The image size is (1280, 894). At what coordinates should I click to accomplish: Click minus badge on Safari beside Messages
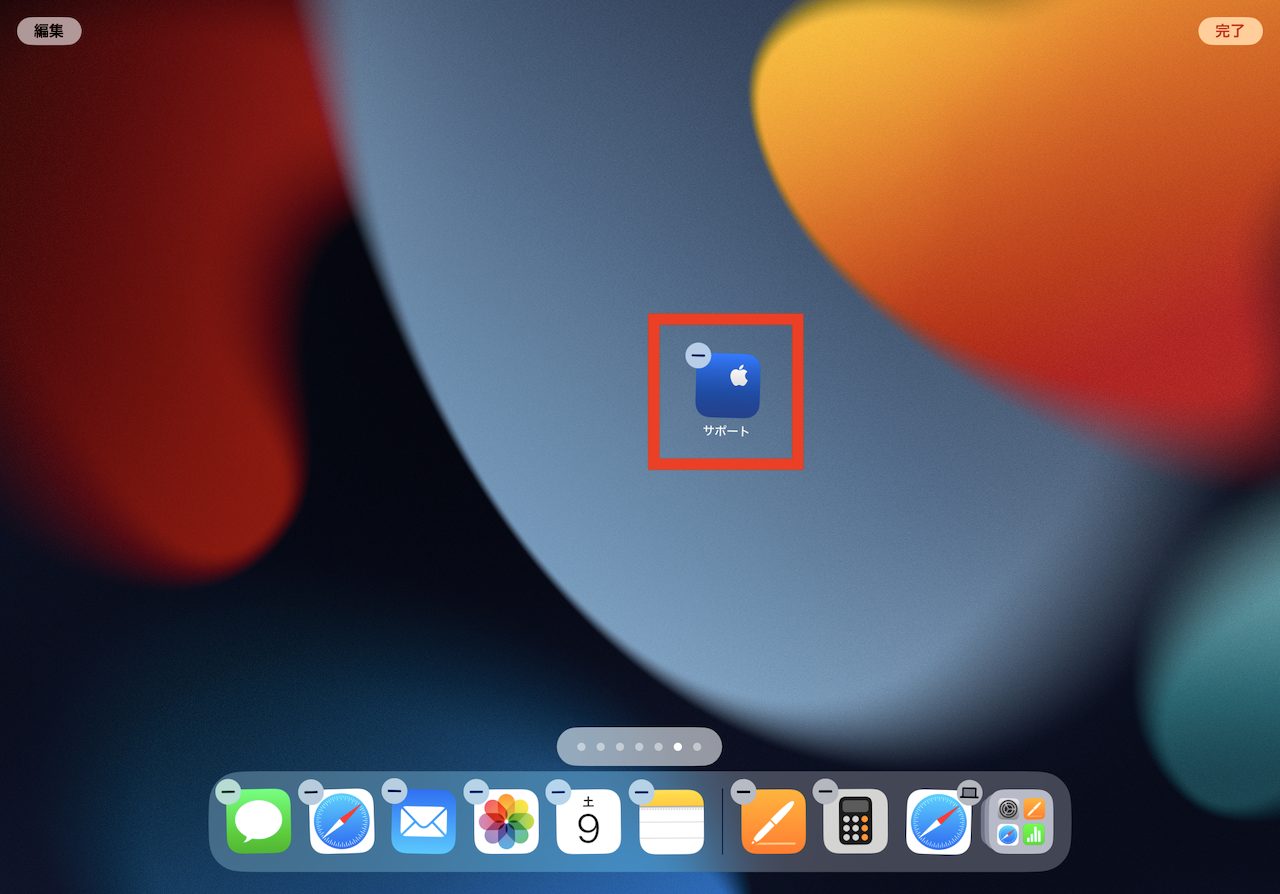pos(311,791)
